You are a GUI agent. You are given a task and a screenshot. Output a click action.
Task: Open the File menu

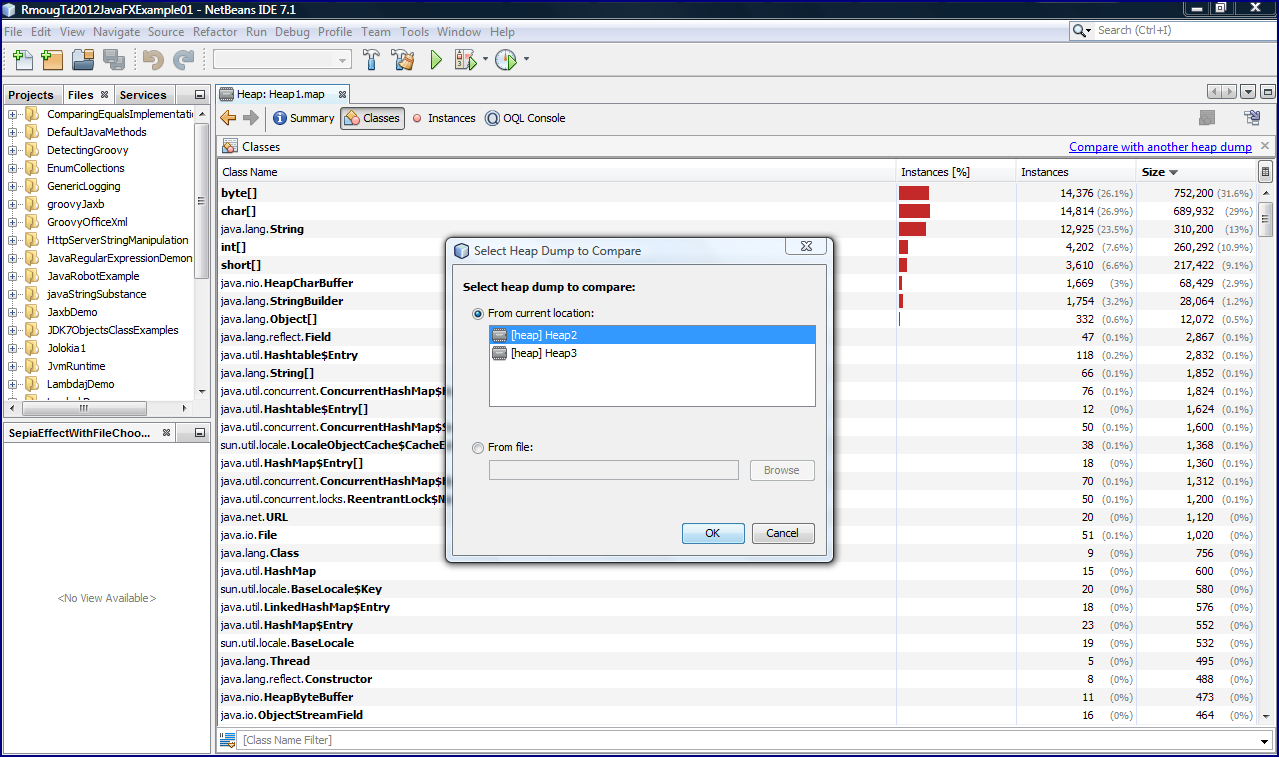[x=13, y=32]
